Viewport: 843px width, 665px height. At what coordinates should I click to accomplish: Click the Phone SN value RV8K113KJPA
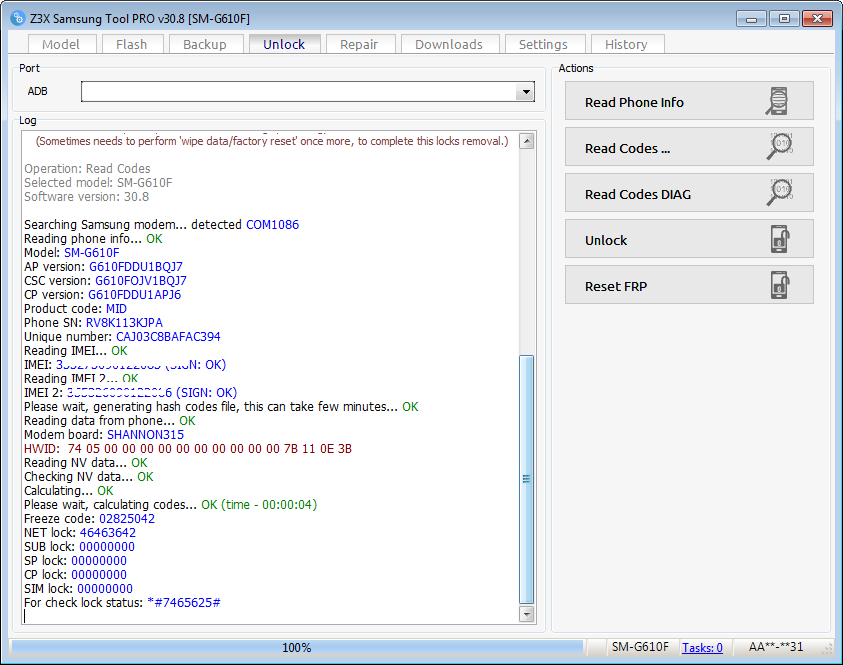pos(124,323)
